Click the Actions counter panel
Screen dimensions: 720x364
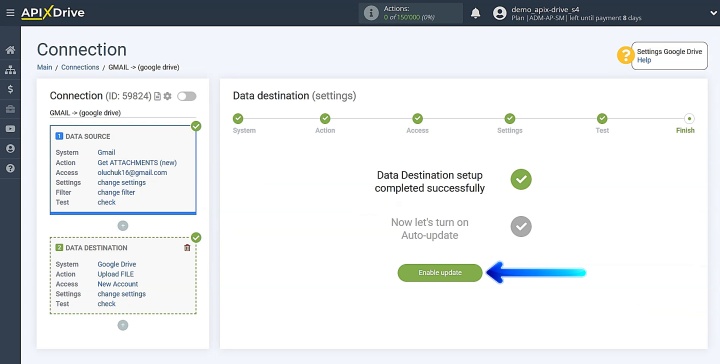(411, 13)
